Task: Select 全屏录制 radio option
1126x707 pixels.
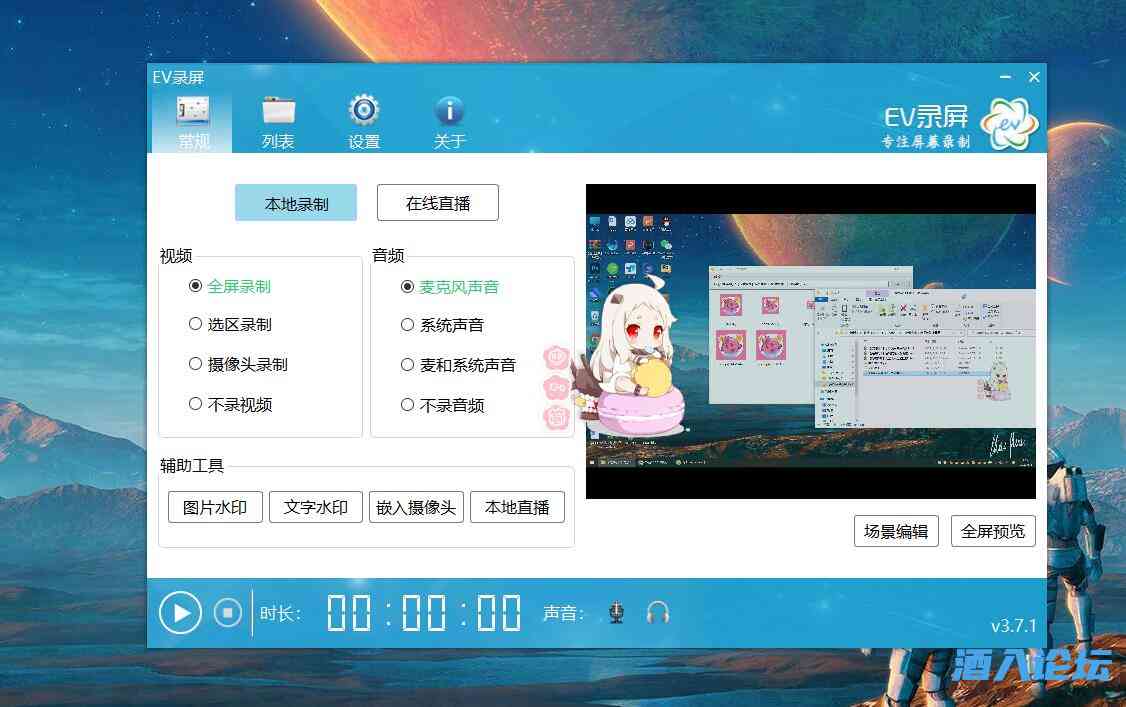Action: 230,286
